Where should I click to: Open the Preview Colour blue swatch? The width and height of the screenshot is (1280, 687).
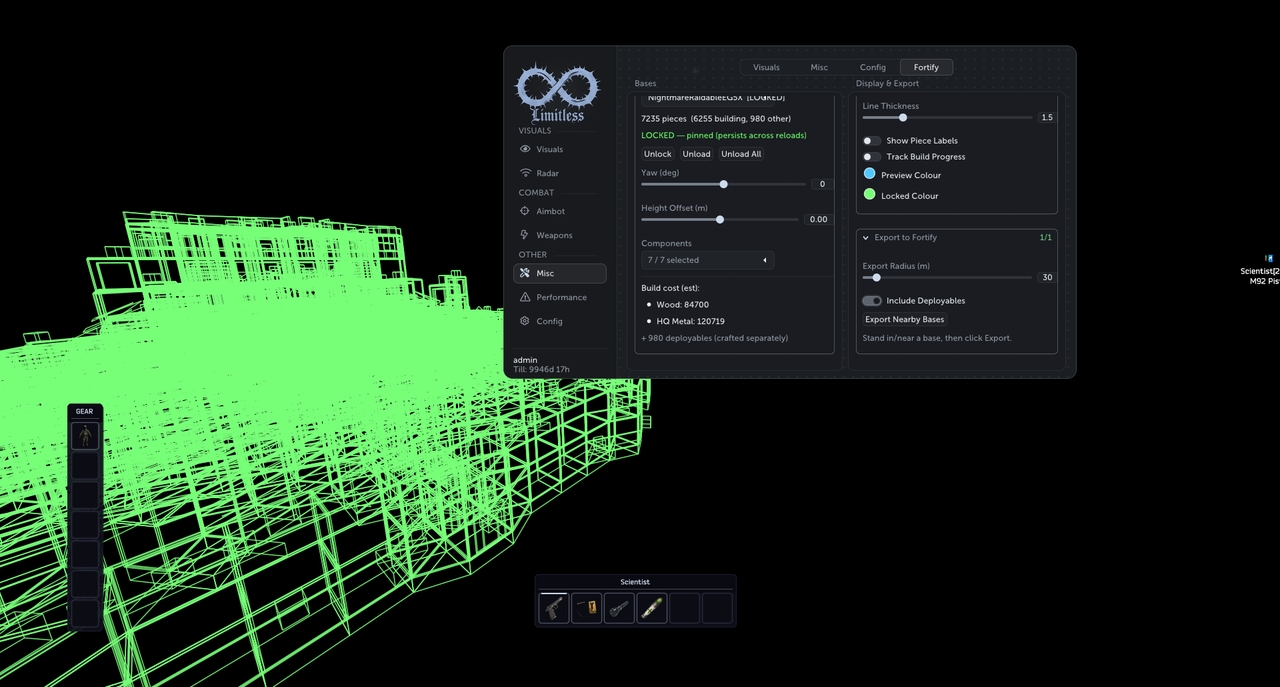point(870,174)
